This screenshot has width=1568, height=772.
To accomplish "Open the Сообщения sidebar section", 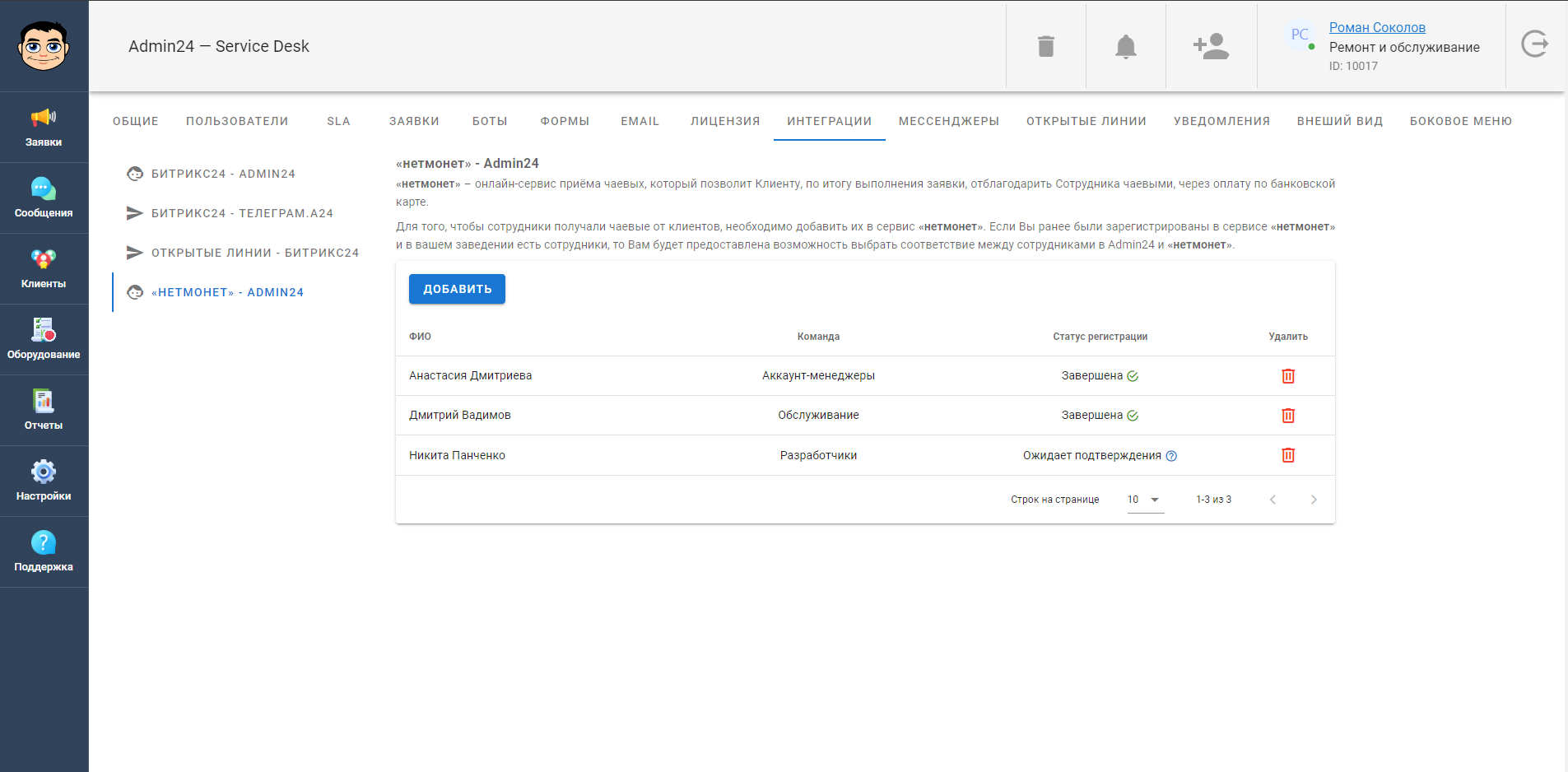I will click(44, 198).
